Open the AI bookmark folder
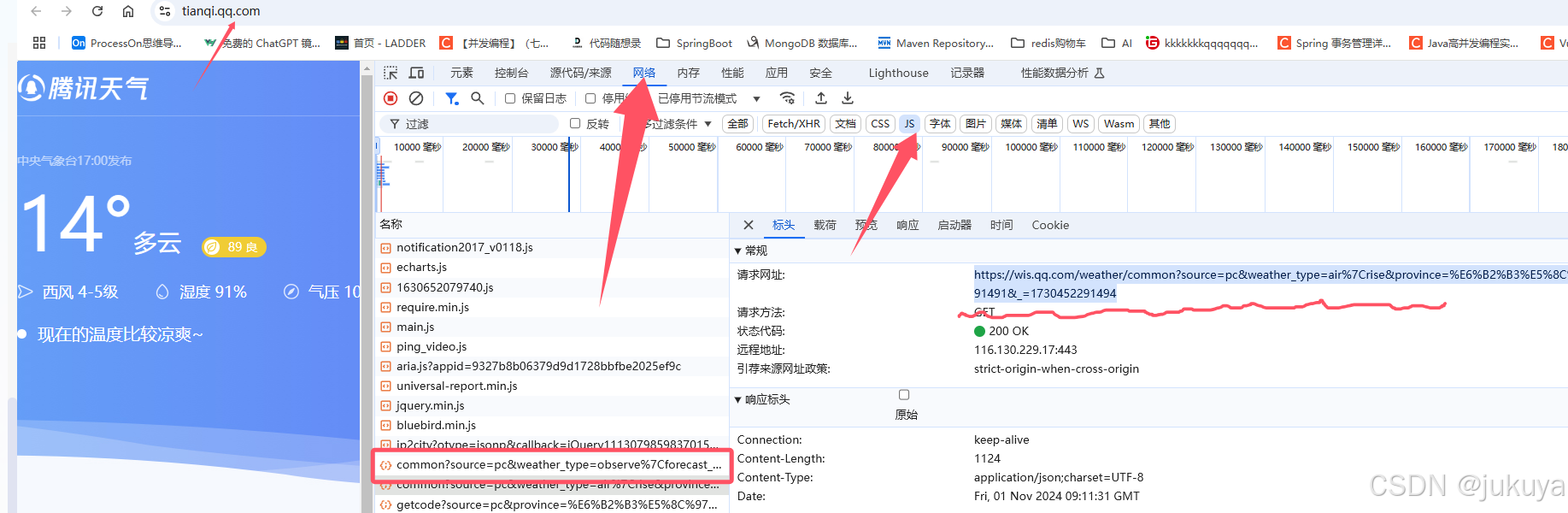The width and height of the screenshot is (1568, 513). point(1117,43)
